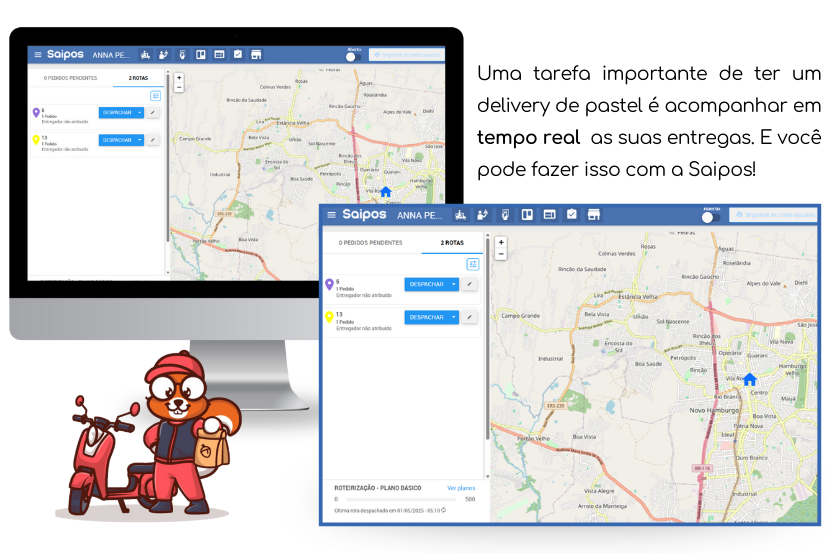
Task: Open hamburger menu on the monitor screen
Action: (38, 55)
